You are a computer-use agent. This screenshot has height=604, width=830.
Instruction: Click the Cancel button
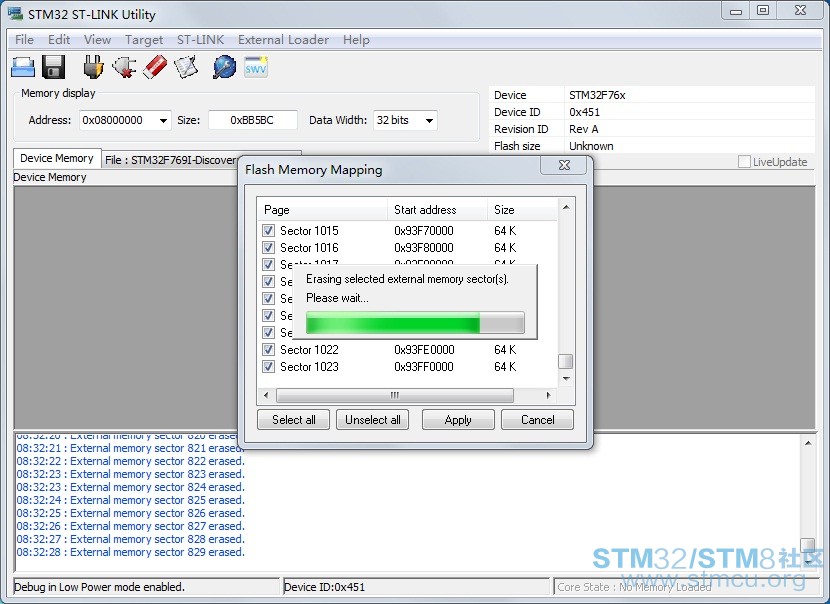[537, 420]
